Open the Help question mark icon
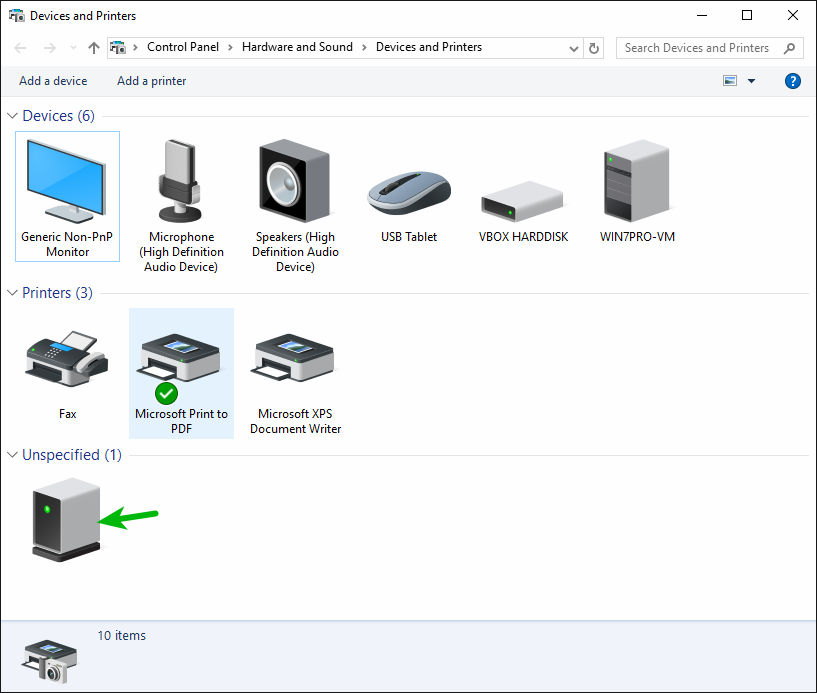Screen dimensions: 817x693 (793, 81)
